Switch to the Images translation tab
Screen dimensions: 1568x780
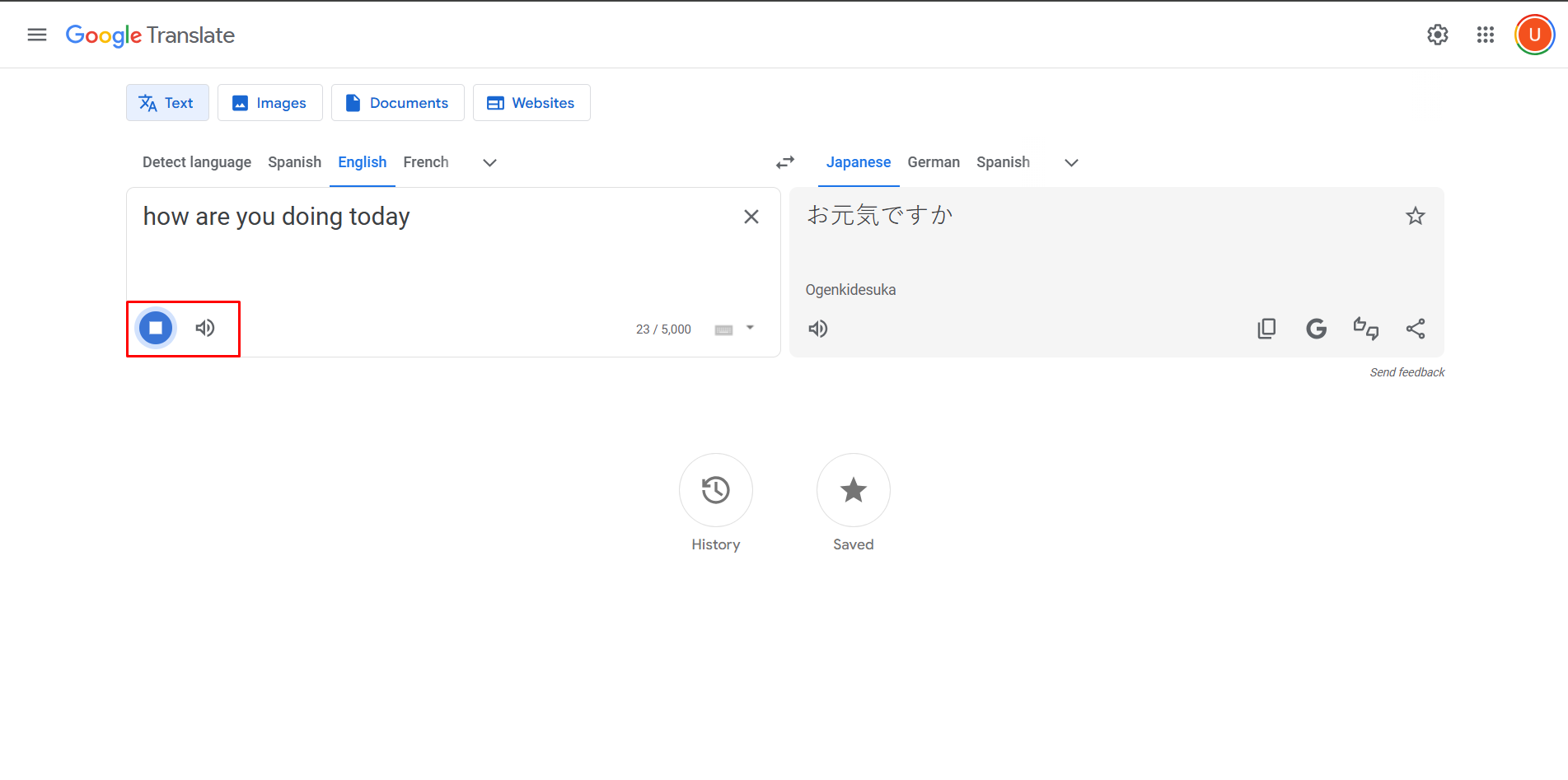coord(269,102)
